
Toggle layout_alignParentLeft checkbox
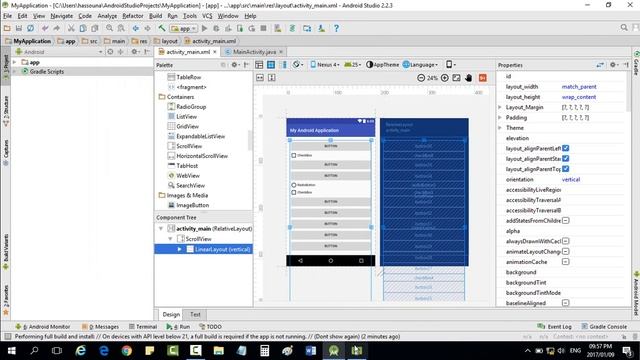[566, 148]
